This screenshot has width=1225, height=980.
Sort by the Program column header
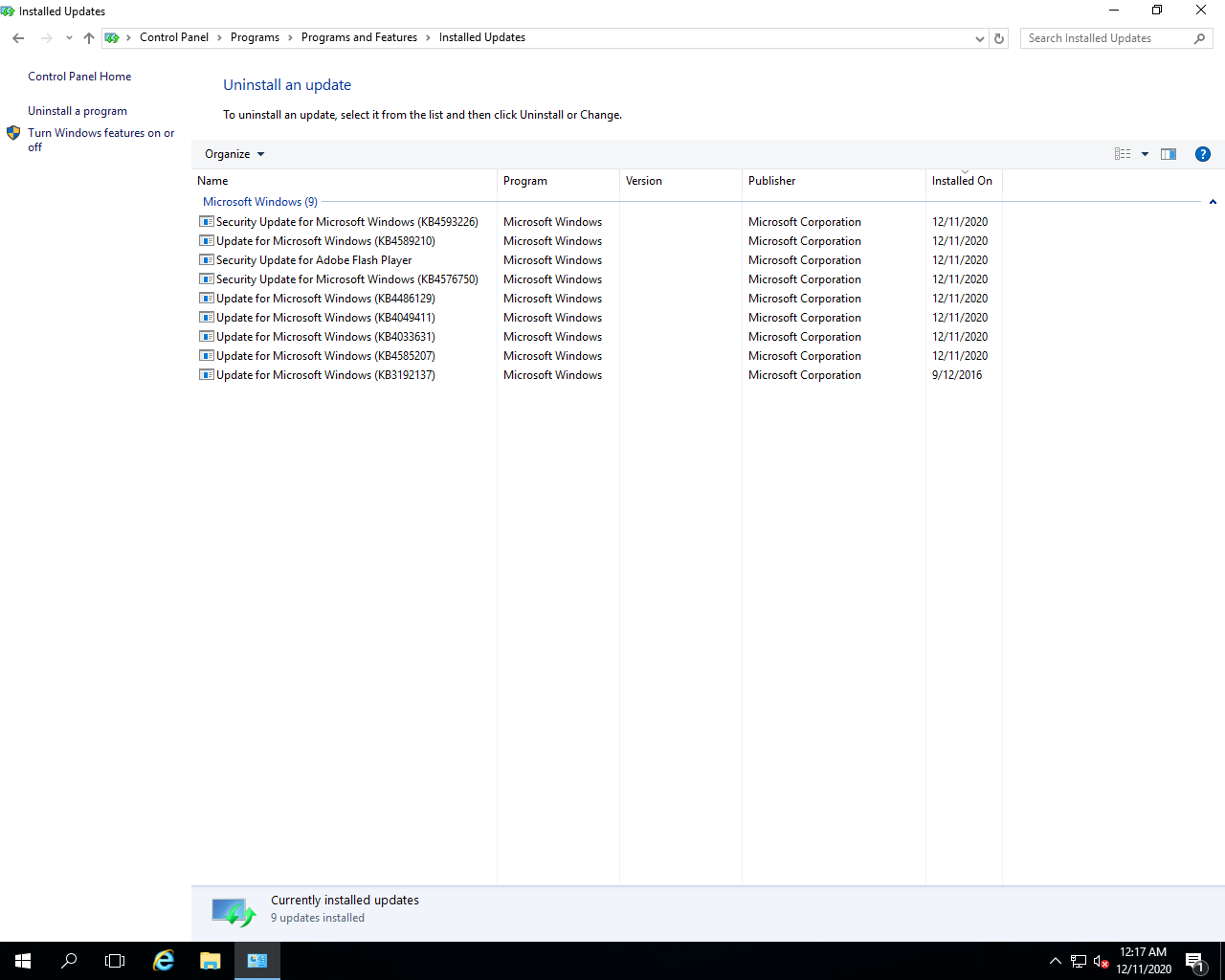(x=558, y=181)
